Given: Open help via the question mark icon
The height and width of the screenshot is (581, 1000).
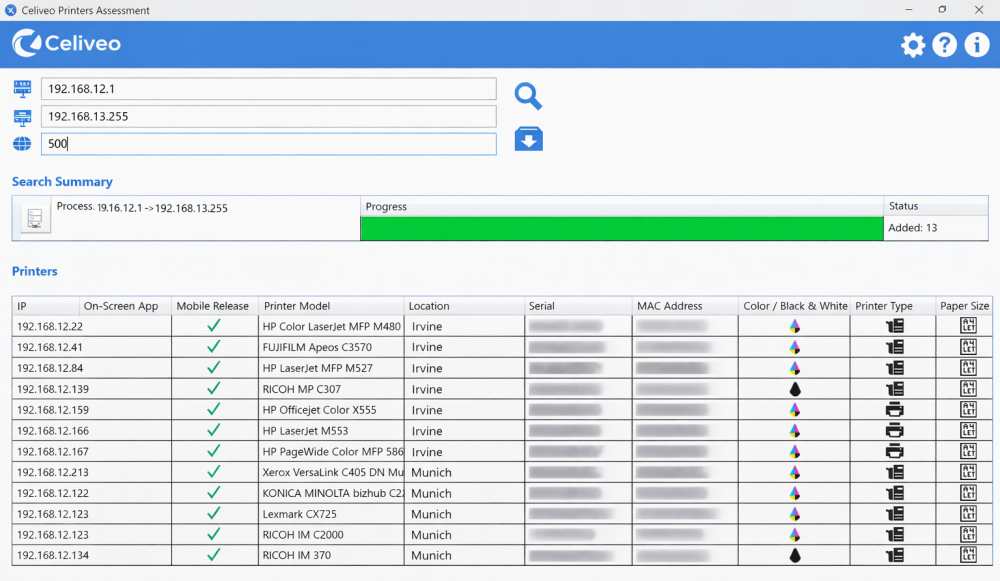Looking at the screenshot, I should point(945,45).
